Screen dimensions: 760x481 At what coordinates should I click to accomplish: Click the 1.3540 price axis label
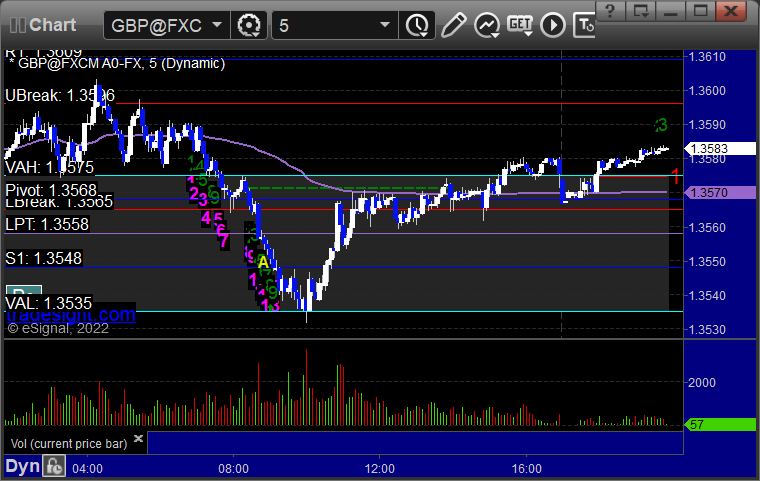coord(707,296)
